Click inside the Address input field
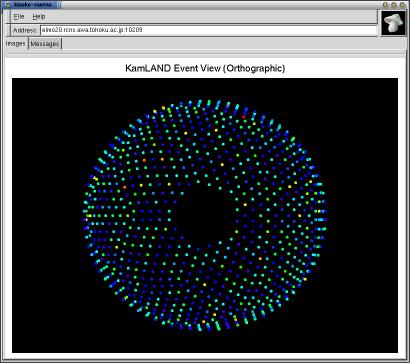410x363 pixels. pos(208,30)
